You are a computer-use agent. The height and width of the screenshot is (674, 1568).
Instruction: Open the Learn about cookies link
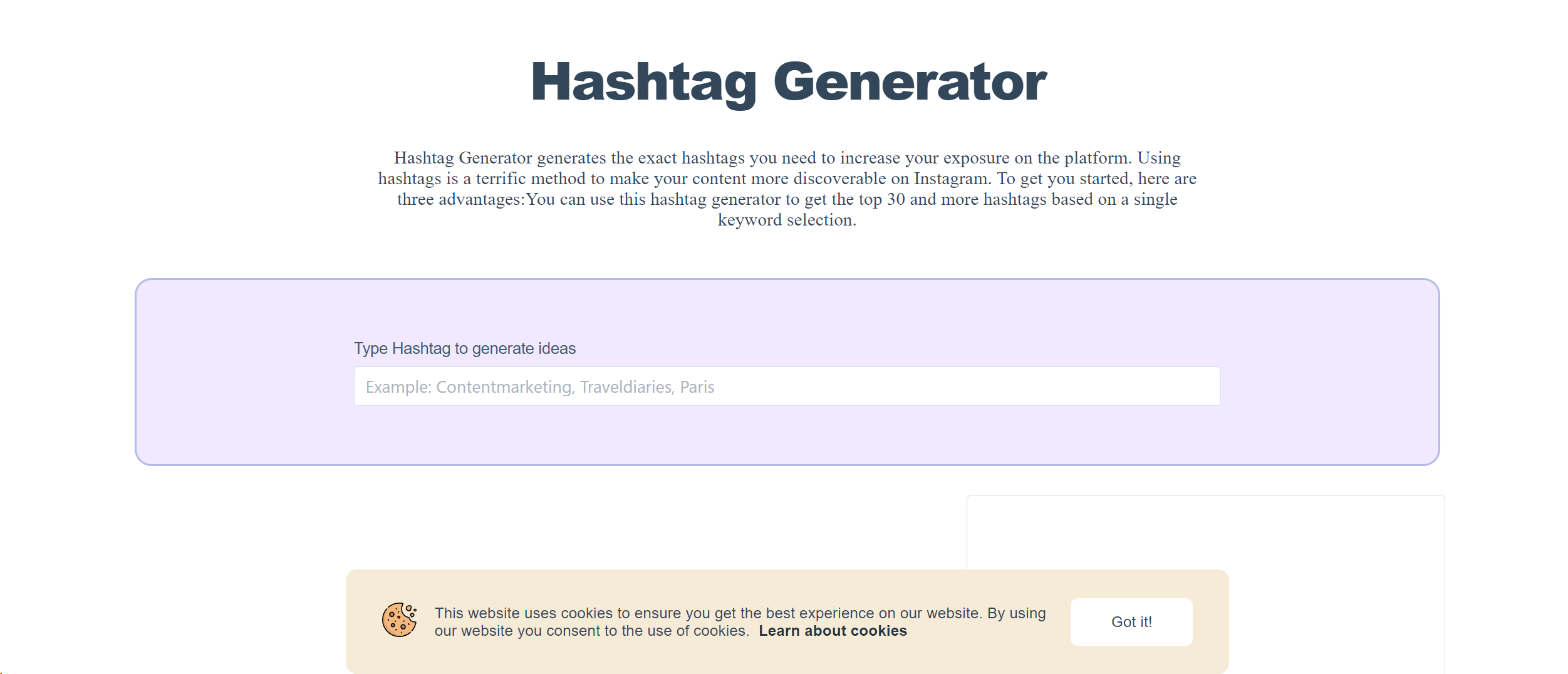tap(833, 631)
